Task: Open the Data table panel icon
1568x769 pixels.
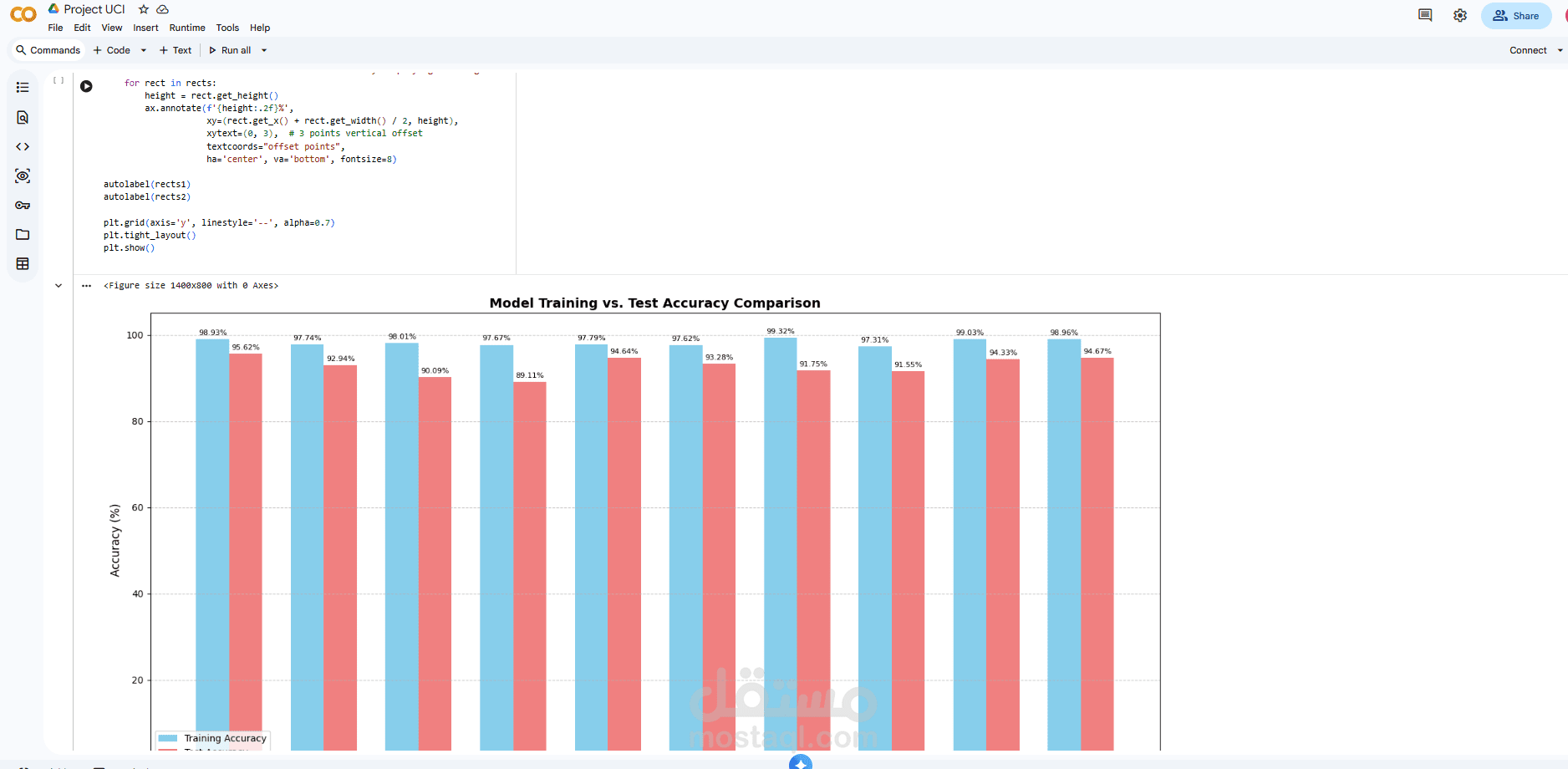Action: pyautogui.click(x=23, y=263)
